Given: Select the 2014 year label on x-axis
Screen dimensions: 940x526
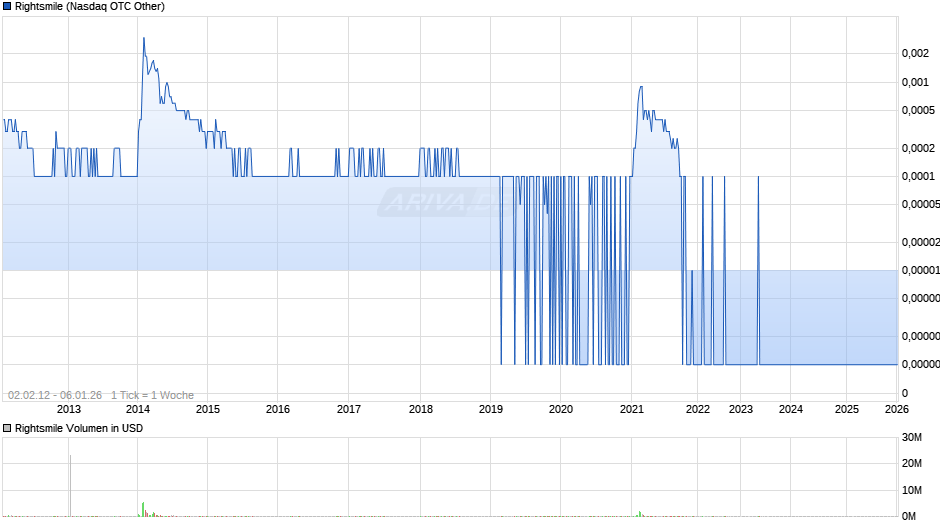Looking at the screenshot, I should 138,409.
